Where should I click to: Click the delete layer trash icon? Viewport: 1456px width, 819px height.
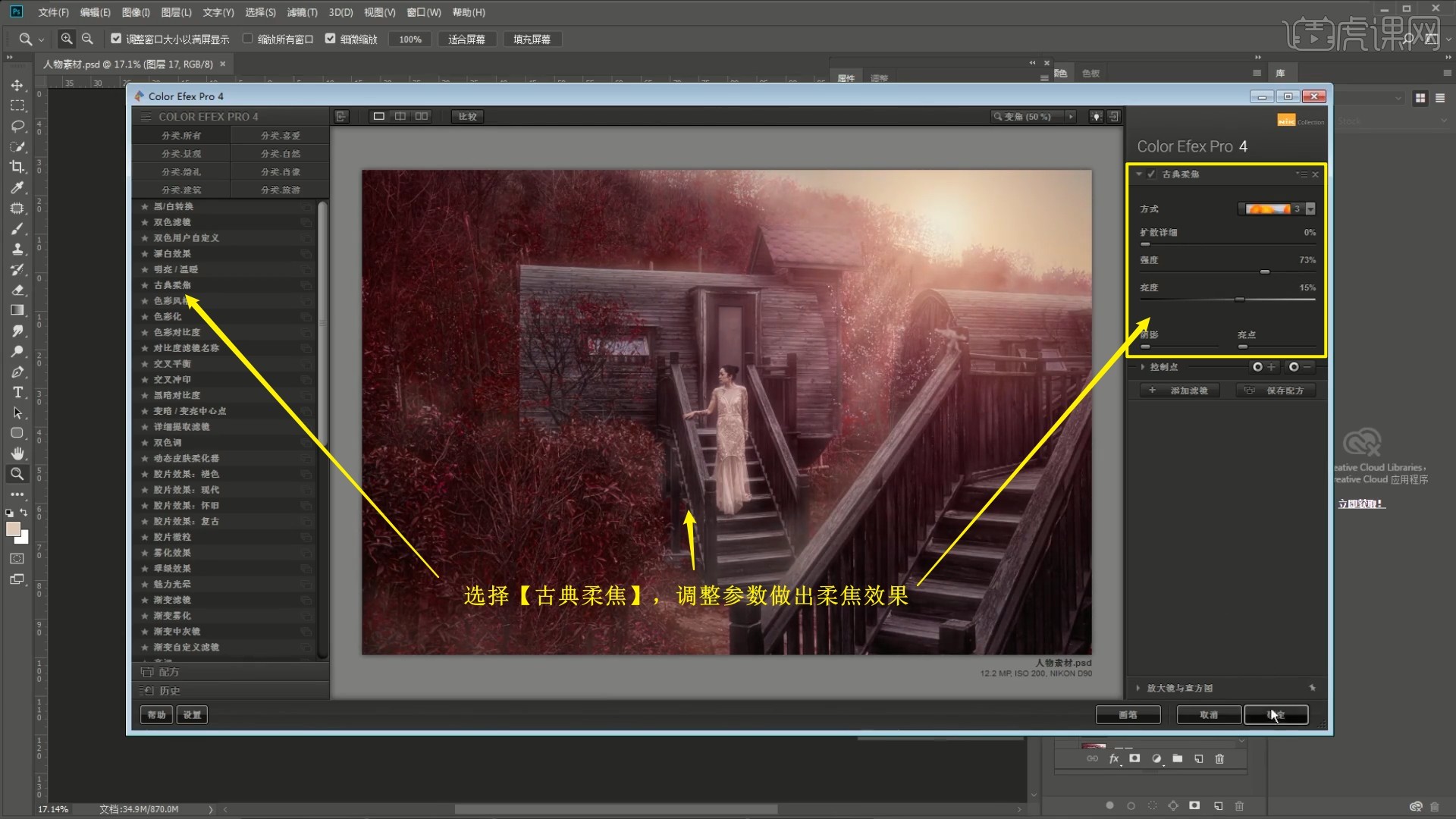(x=1219, y=758)
